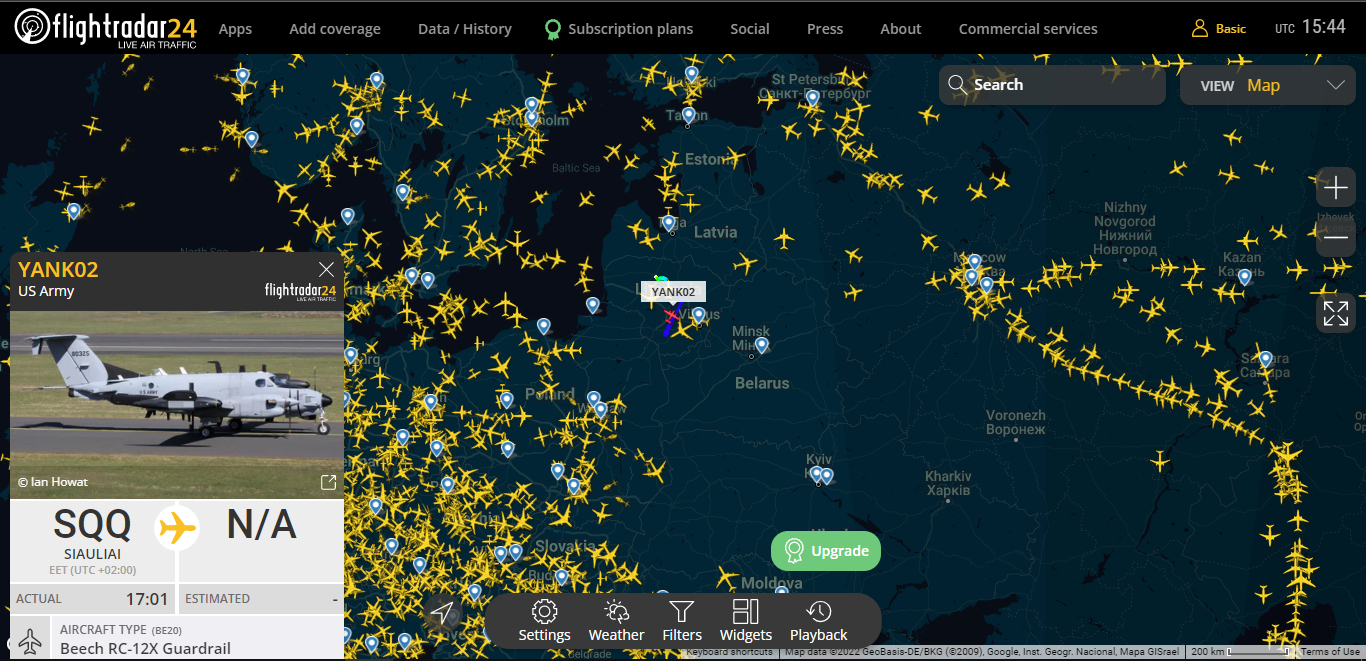Screen dimensions: 1366x661
Task: Click the Vilnius airport pin
Action: (x=698, y=315)
